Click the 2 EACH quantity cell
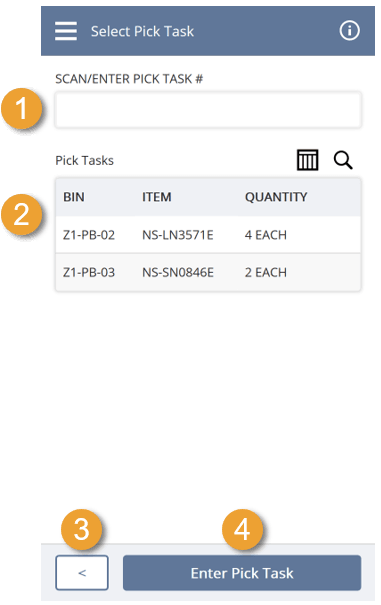Viewport: 381px width, 605px height. [266, 272]
